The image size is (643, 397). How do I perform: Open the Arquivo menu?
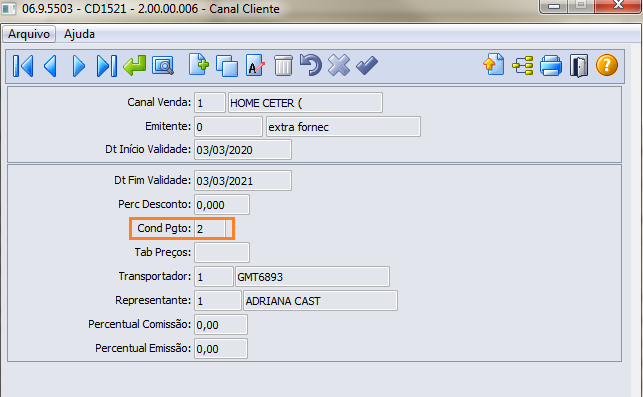tap(29, 34)
